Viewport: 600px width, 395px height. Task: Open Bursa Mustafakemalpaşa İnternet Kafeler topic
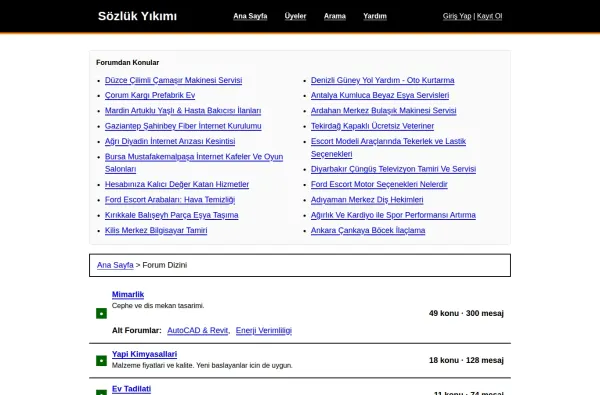[x=194, y=163]
